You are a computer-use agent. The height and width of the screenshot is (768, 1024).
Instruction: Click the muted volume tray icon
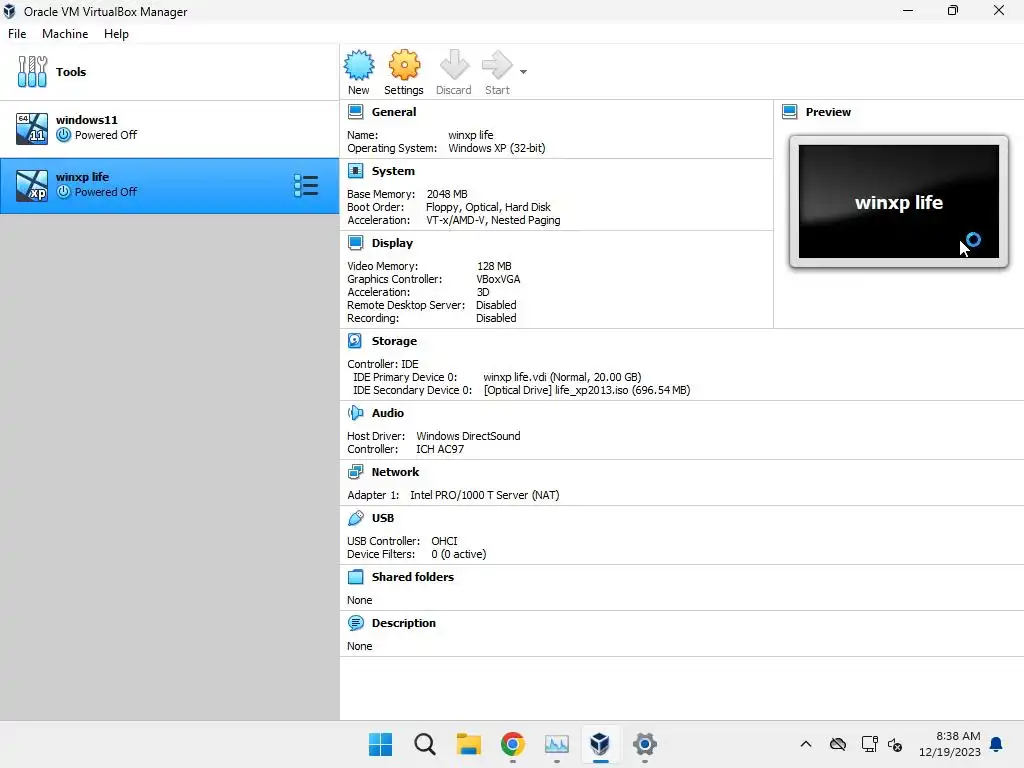(895, 744)
